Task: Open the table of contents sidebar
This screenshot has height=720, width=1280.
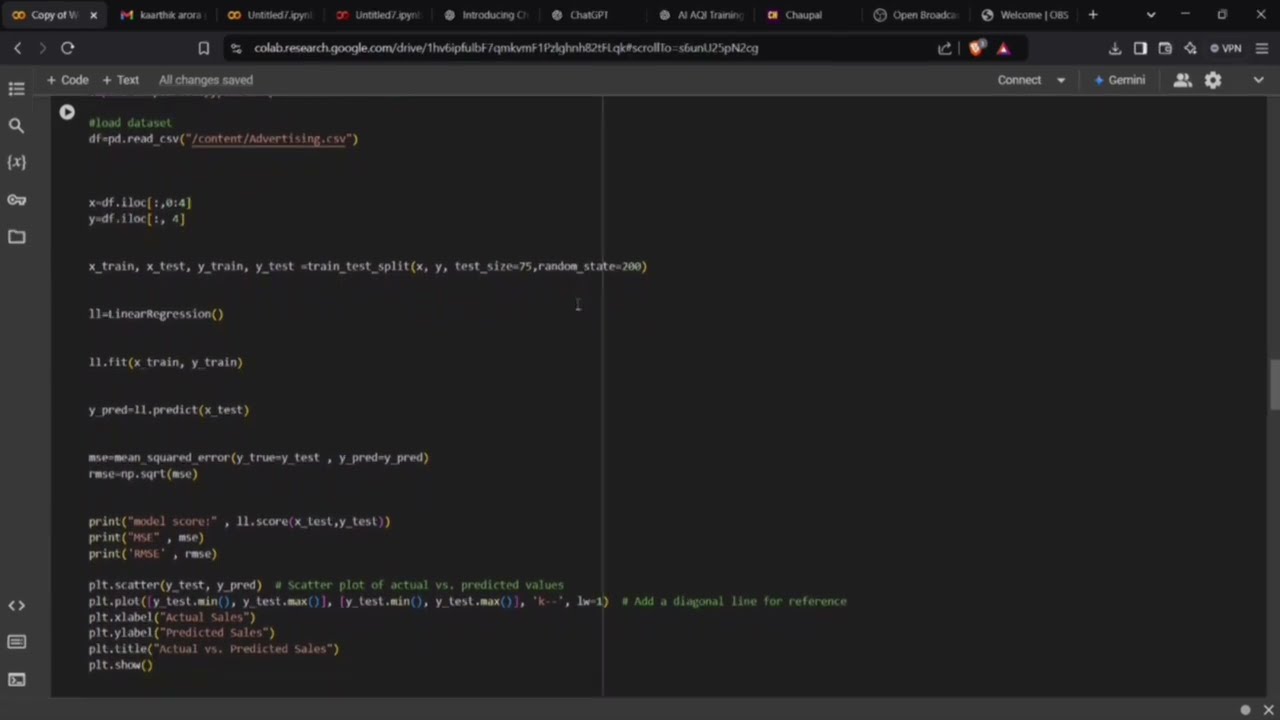Action: (x=16, y=89)
